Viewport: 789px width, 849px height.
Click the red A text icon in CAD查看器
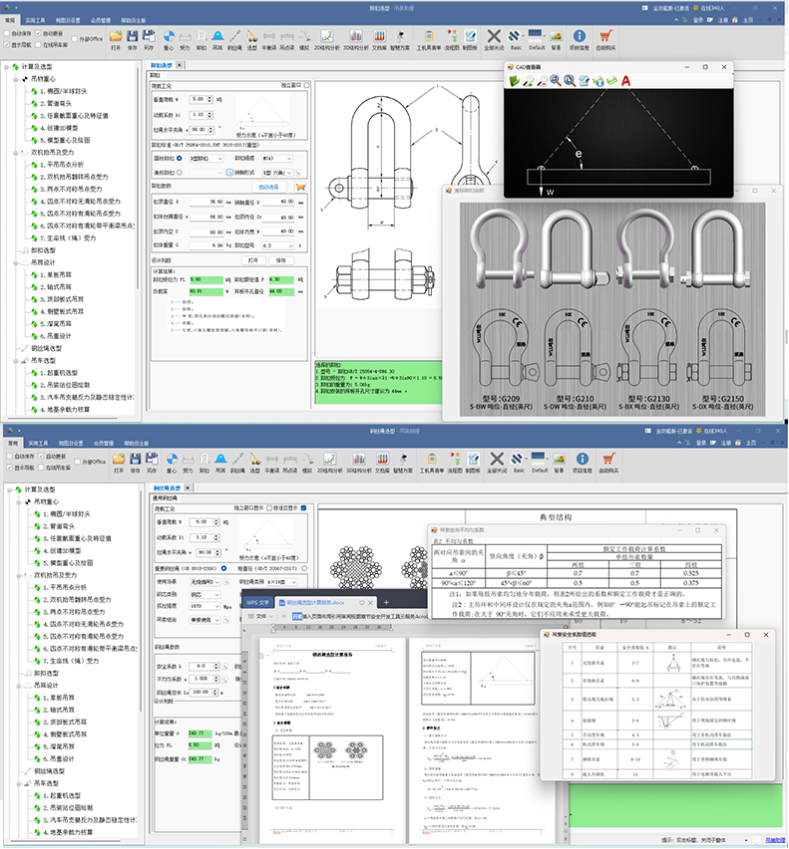[x=625, y=81]
